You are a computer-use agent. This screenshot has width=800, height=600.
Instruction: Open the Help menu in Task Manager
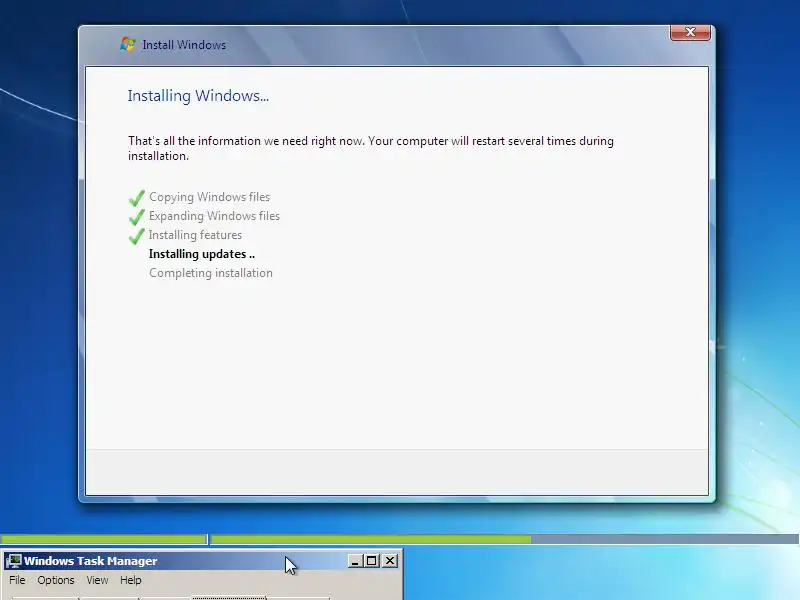pyautogui.click(x=131, y=580)
